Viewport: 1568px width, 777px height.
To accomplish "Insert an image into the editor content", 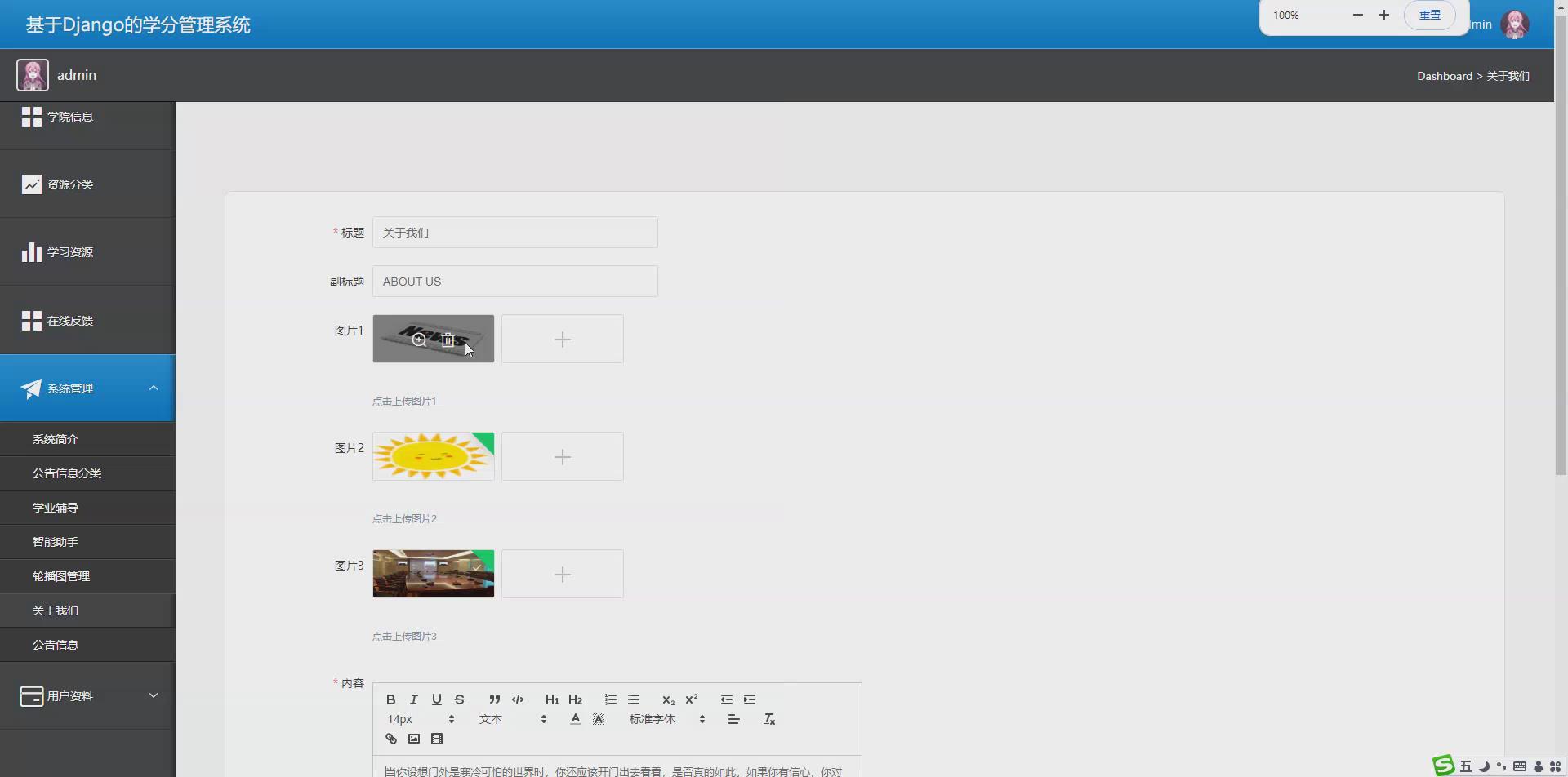I will coord(413,739).
